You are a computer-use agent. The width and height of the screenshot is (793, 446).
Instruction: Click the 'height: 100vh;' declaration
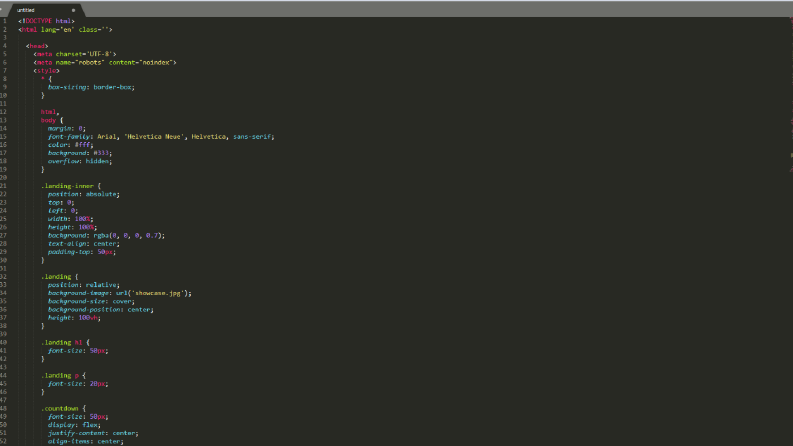pos(74,318)
